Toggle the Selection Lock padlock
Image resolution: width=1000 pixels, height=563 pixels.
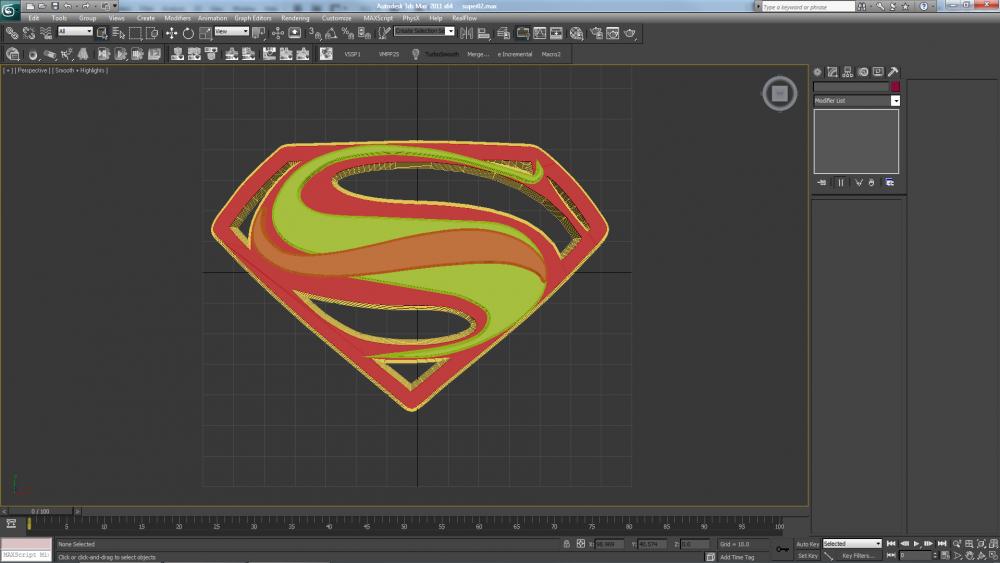pyautogui.click(x=566, y=544)
